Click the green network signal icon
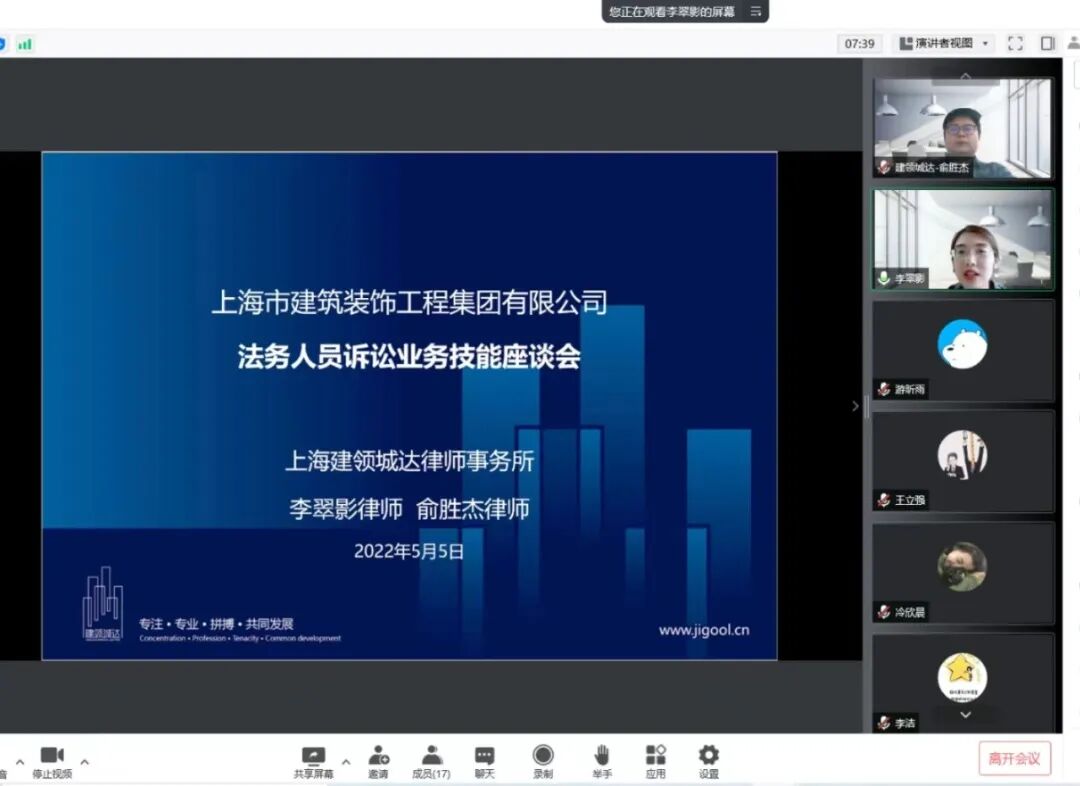The height and width of the screenshot is (786, 1080). point(25,45)
